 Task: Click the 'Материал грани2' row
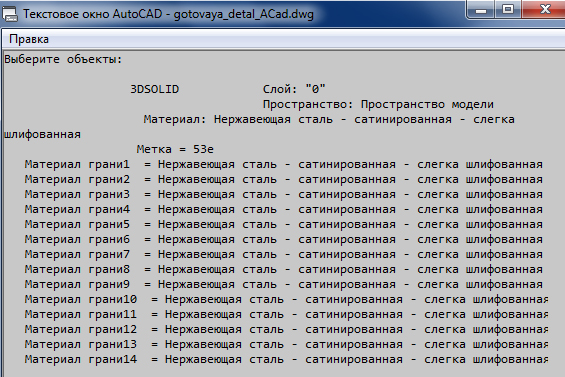coord(284,179)
